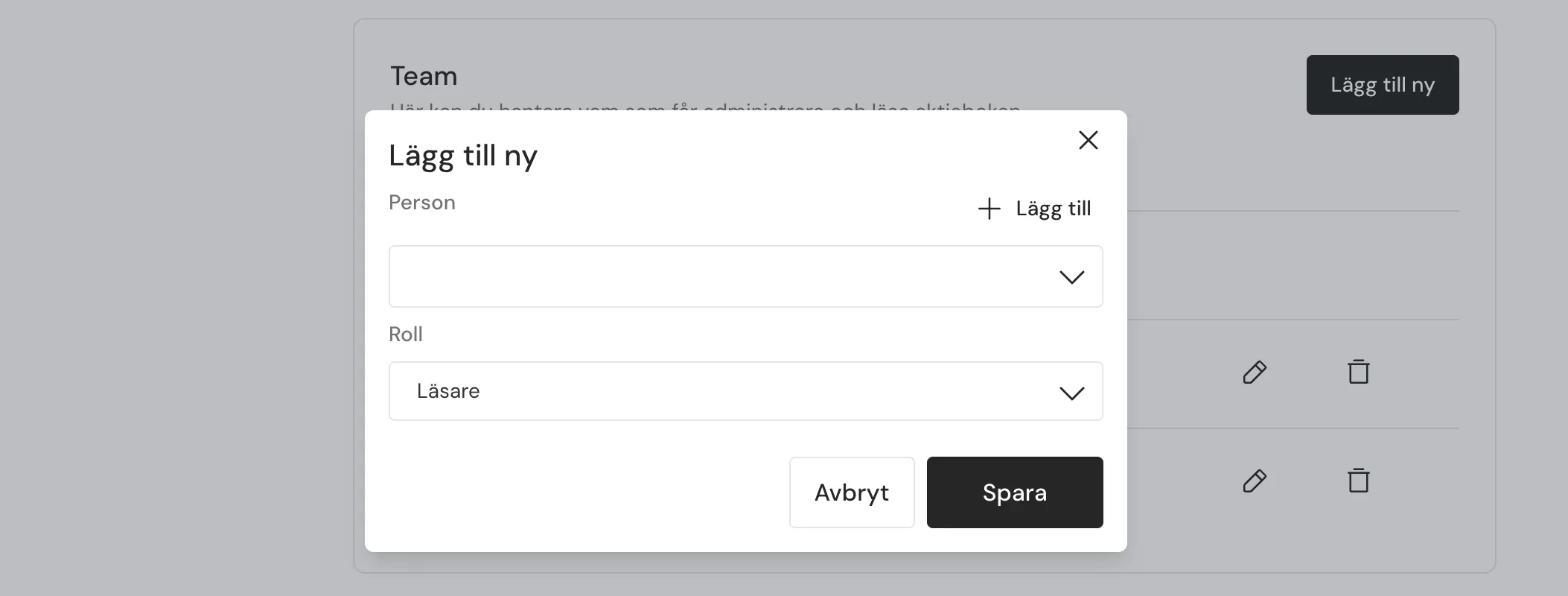The image size is (1568, 596).
Task: Save with the Spara button
Action: point(1014,492)
